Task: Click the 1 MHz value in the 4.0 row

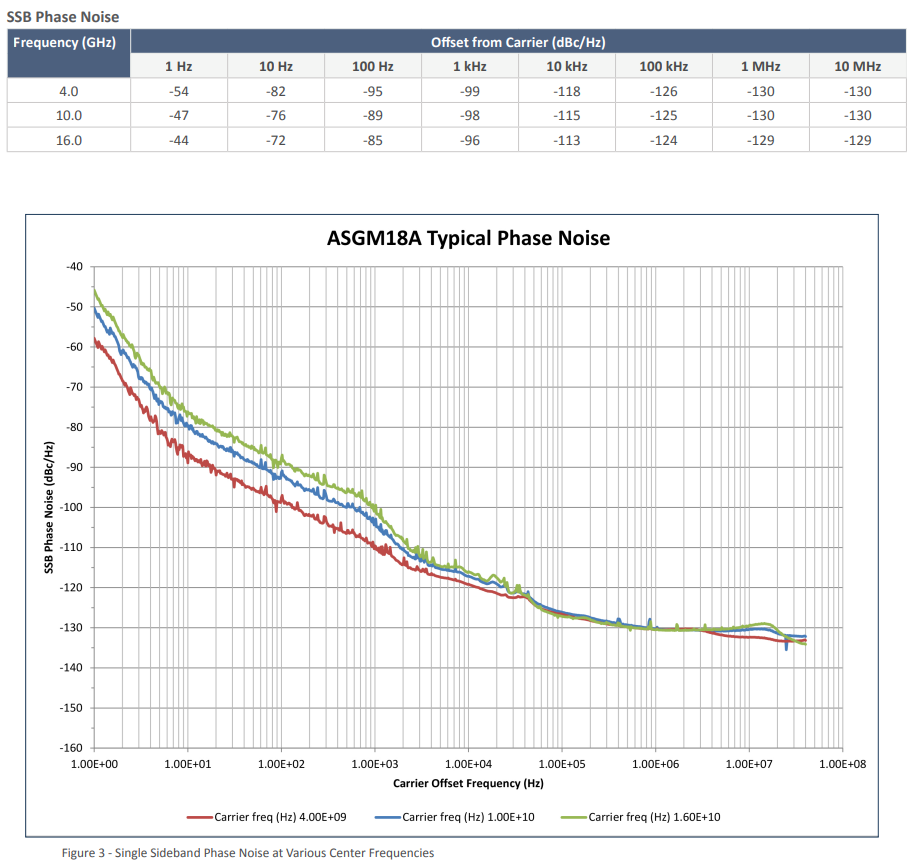Action: (761, 92)
